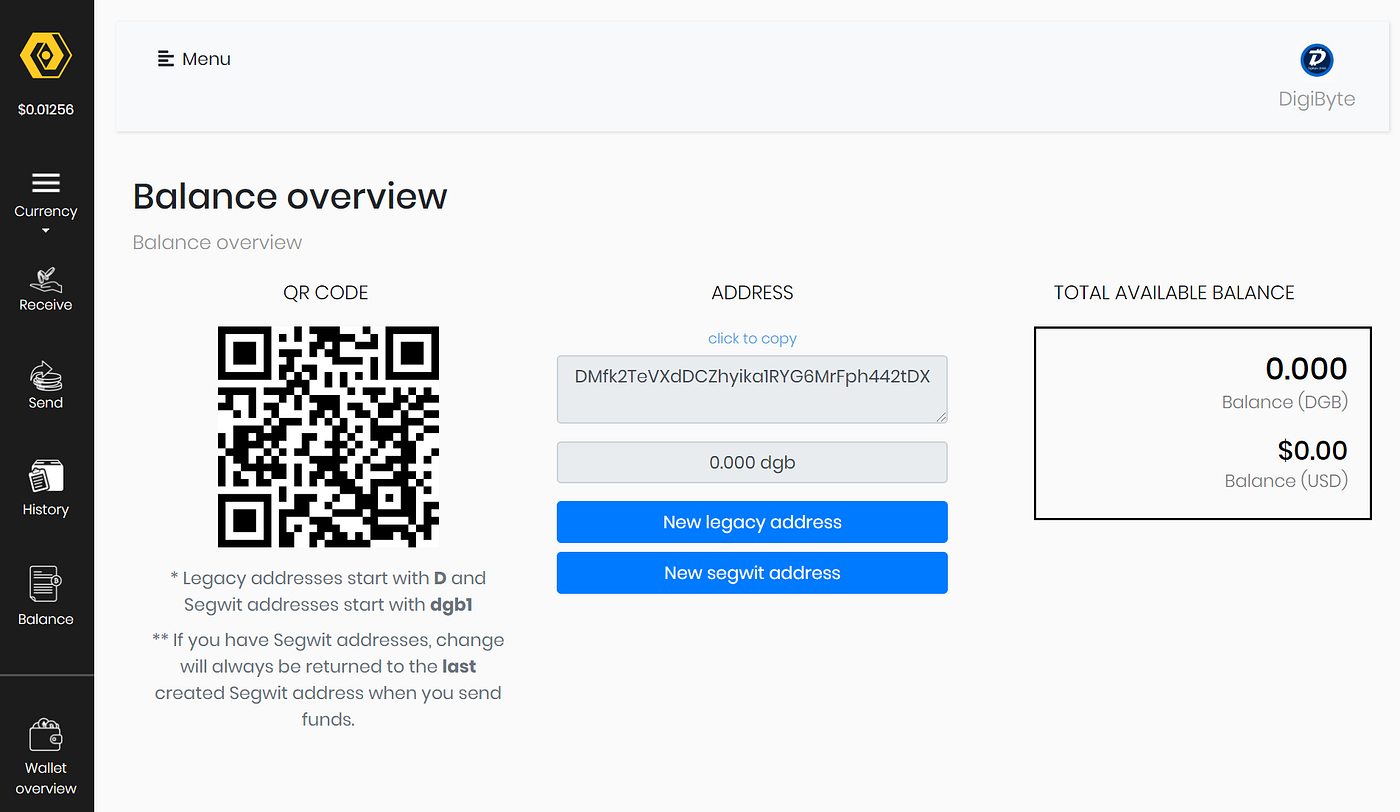Viewport: 1400px width, 812px height.
Task: Open the Currency hamburger icon in the sidebar
Action: click(x=46, y=183)
